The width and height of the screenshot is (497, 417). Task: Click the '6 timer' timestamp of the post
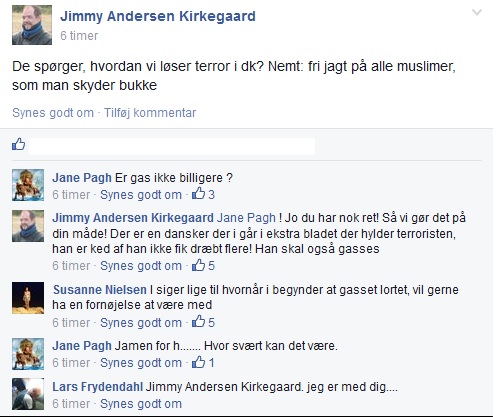coord(79,36)
